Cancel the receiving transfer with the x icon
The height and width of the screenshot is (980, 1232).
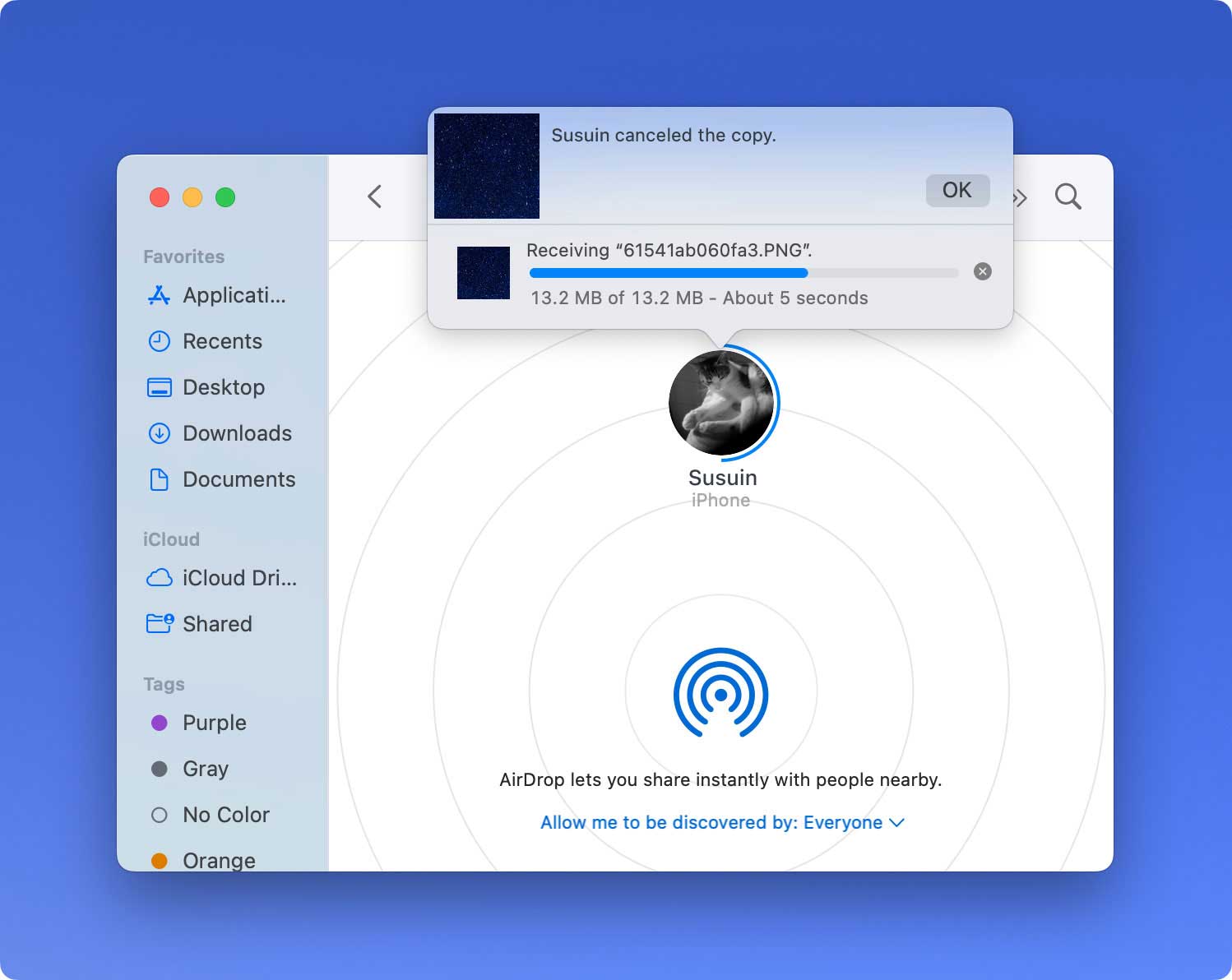982,271
